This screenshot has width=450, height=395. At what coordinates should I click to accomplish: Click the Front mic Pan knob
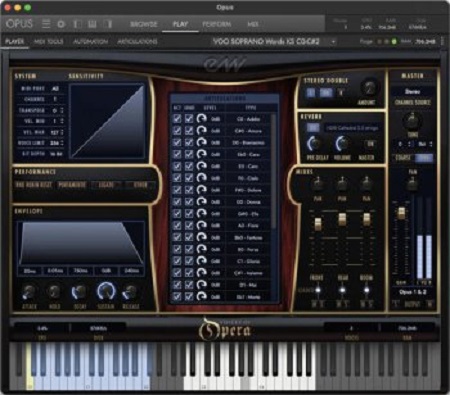pos(318,184)
